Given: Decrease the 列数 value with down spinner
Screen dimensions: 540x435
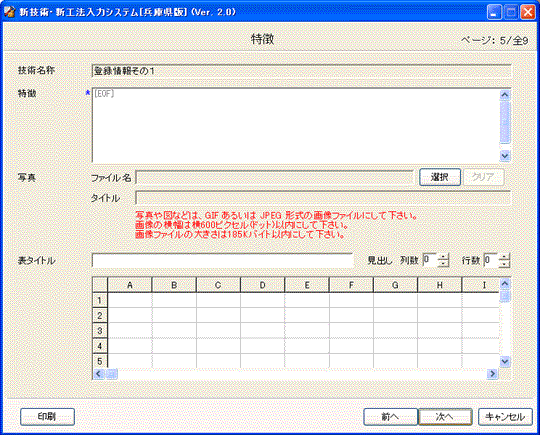Looking at the screenshot, I should 443,264.
